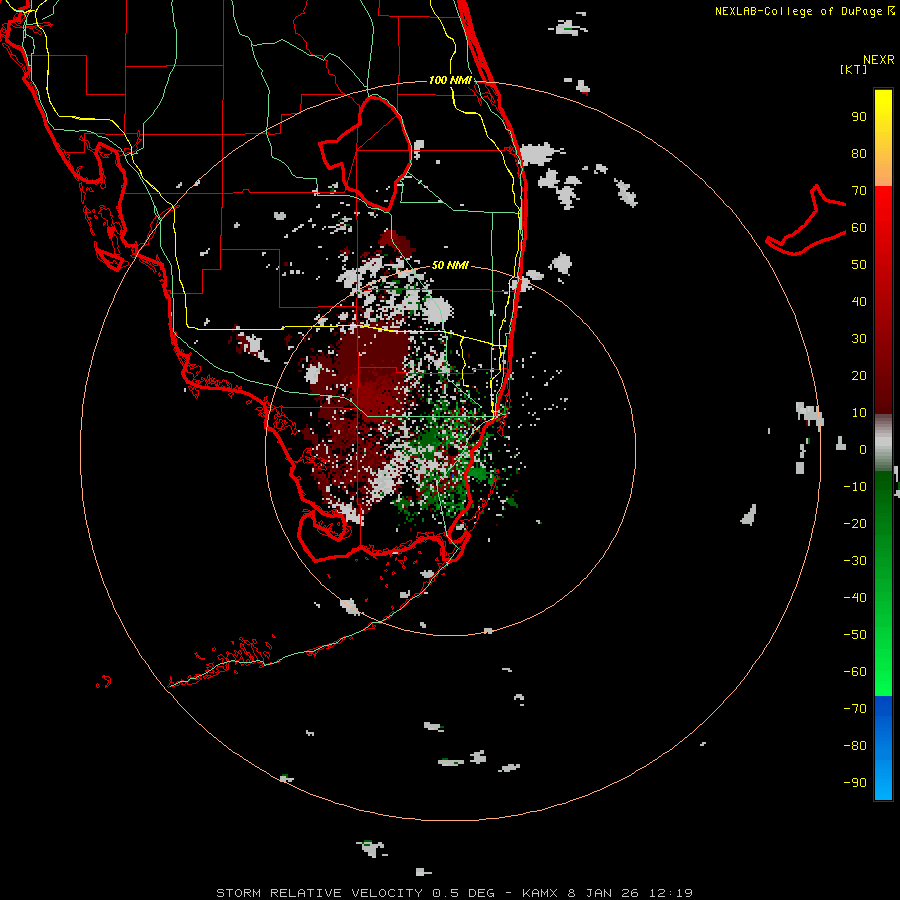Click the [KT] units label
Image resolution: width=900 pixels, height=900 pixels.
click(853, 69)
